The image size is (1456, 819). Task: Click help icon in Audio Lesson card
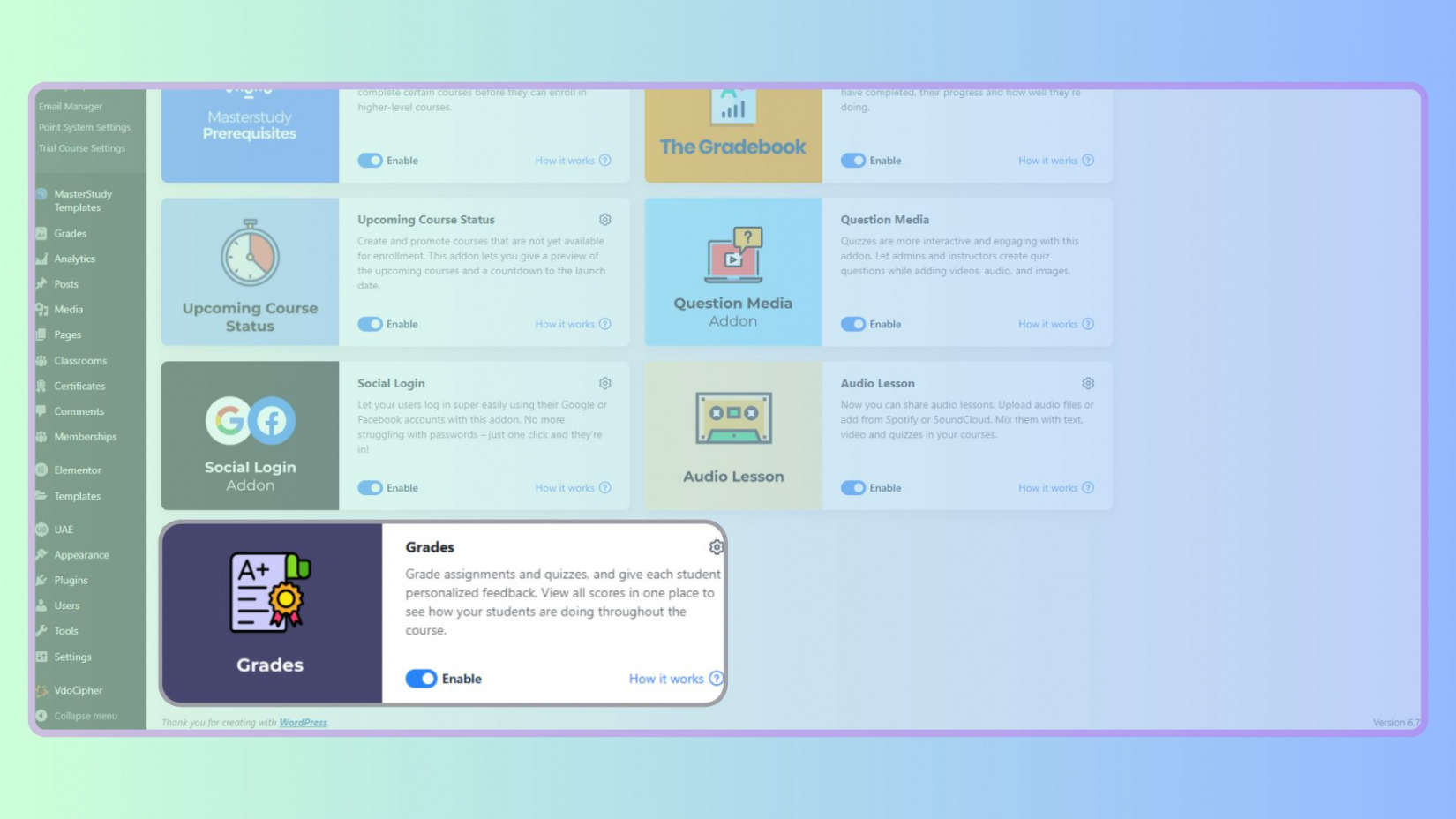[x=1088, y=488]
